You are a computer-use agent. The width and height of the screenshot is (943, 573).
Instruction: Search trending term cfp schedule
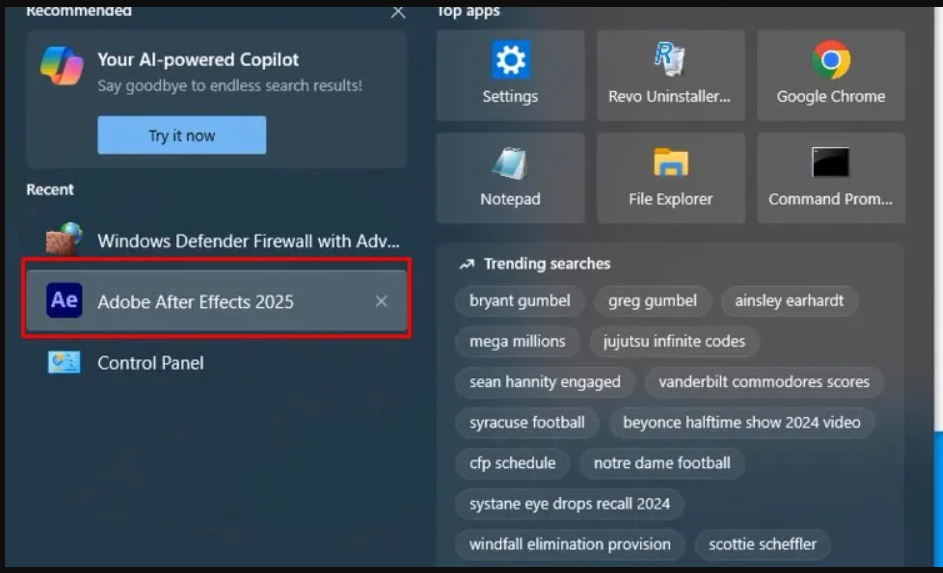tap(512, 463)
